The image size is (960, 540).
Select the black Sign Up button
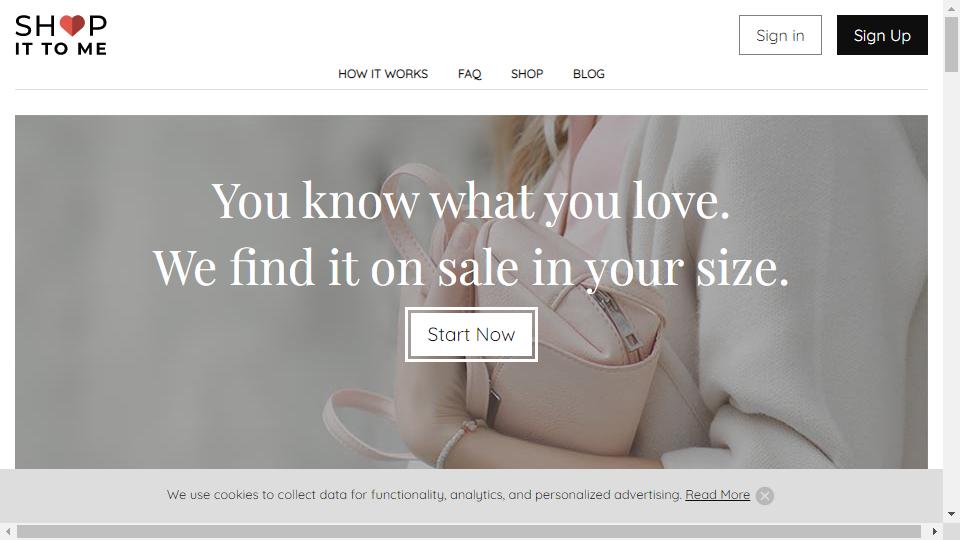[882, 35]
